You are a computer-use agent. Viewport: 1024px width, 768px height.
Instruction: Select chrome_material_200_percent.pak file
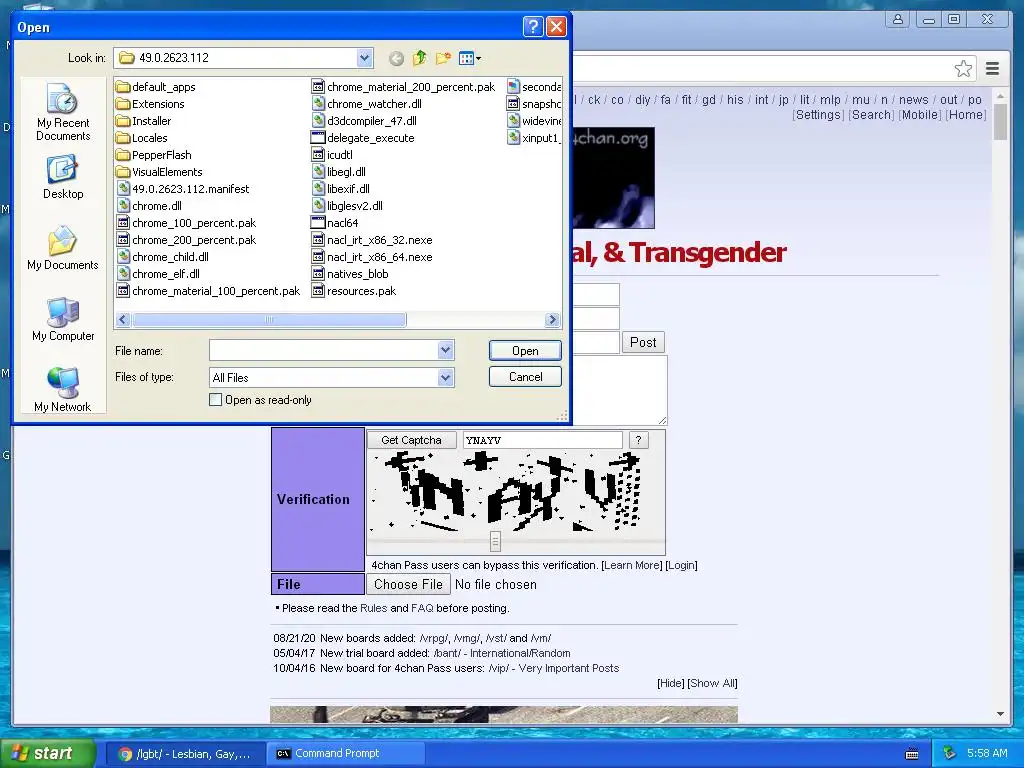[403, 87]
